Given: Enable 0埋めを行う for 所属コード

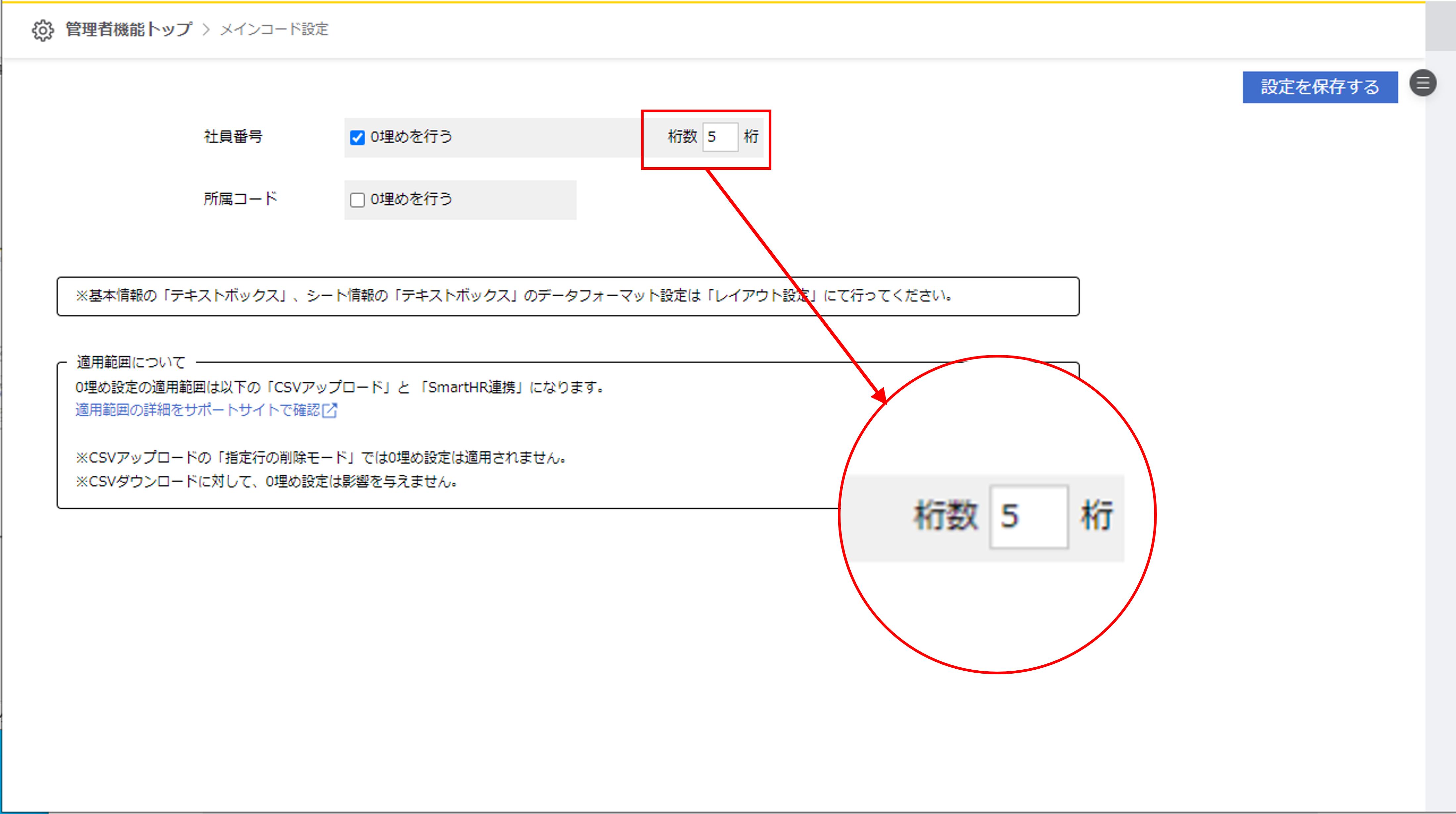Looking at the screenshot, I should click(x=357, y=200).
